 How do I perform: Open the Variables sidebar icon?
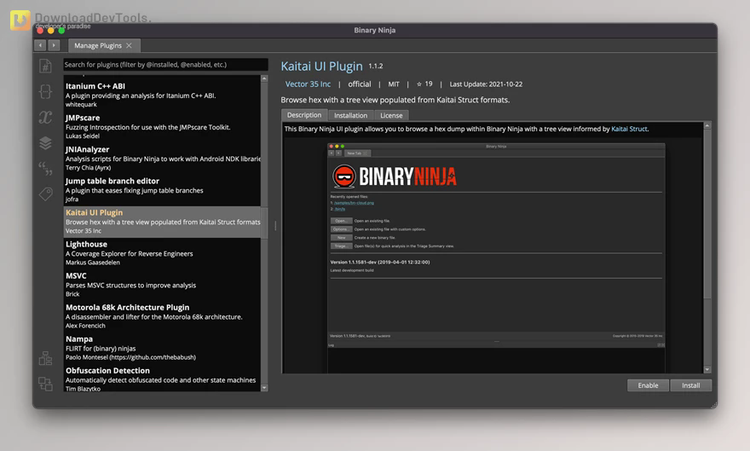pos(45,117)
